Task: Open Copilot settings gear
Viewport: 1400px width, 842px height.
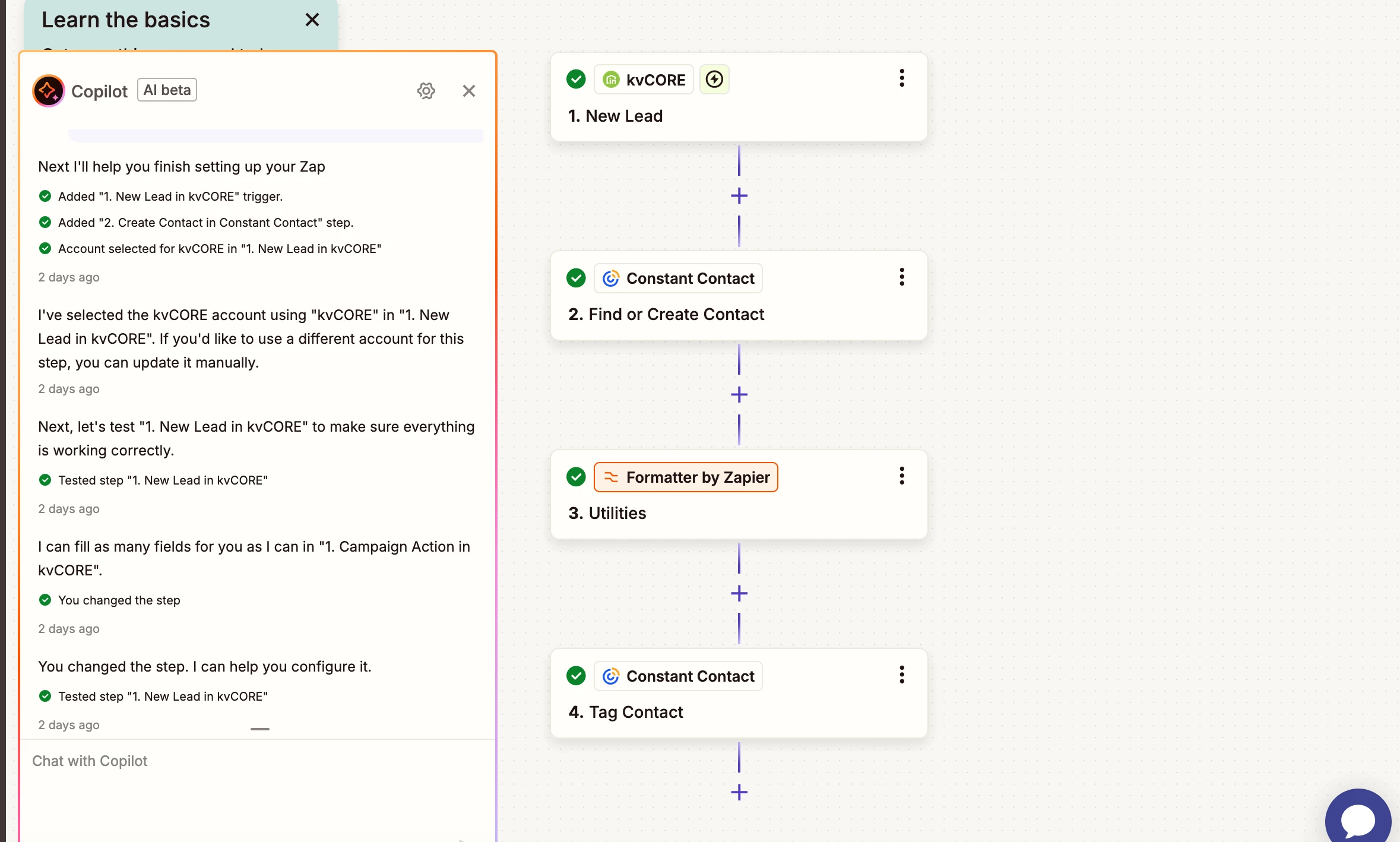Action: [426, 91]
